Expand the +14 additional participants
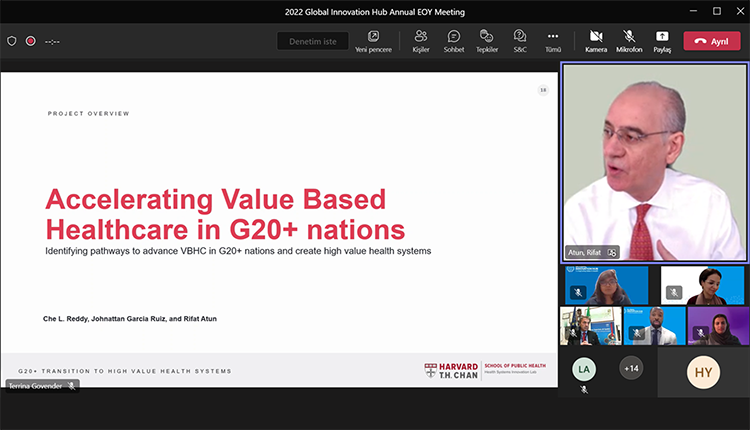 click(x=630, y=368)
